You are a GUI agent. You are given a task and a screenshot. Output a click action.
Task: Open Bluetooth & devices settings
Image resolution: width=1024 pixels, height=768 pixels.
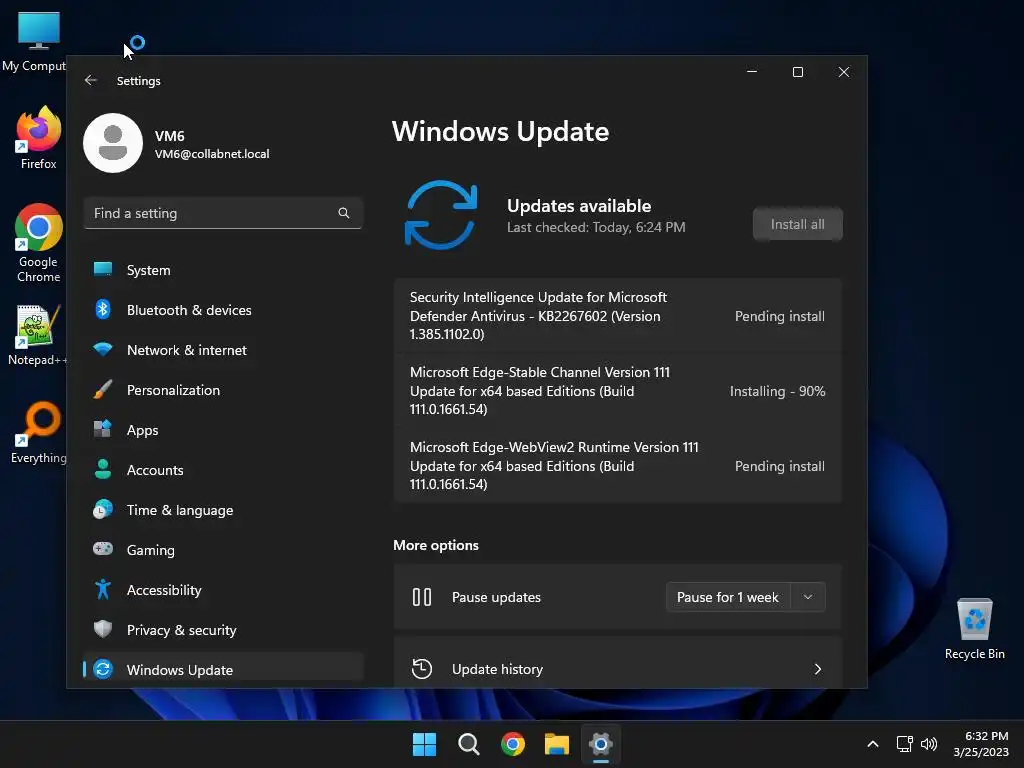pyautogui.click(x=223, y=310)
